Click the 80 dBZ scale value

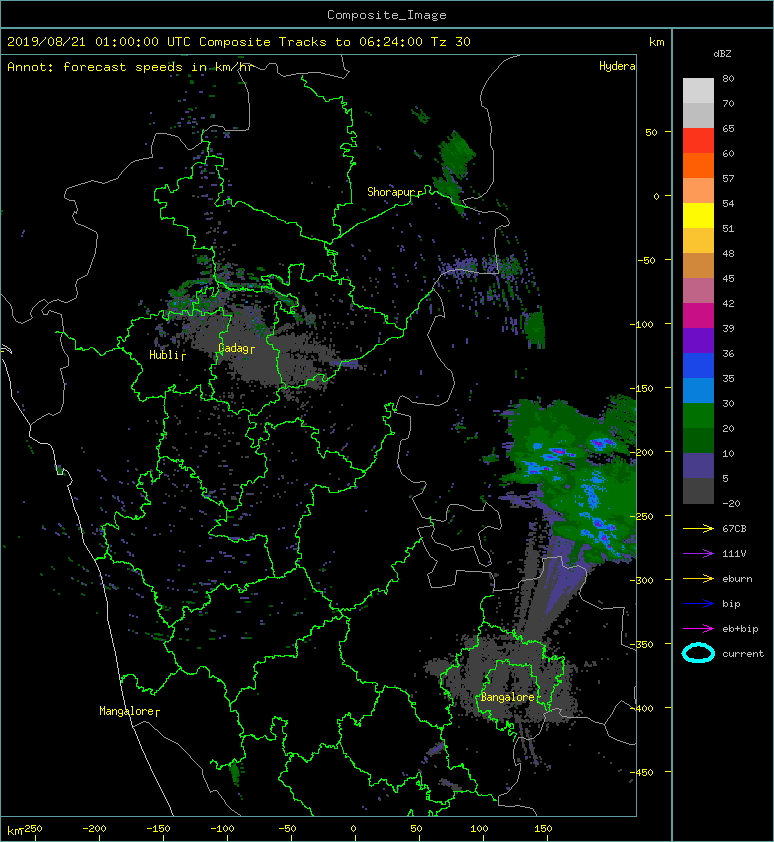728,78
